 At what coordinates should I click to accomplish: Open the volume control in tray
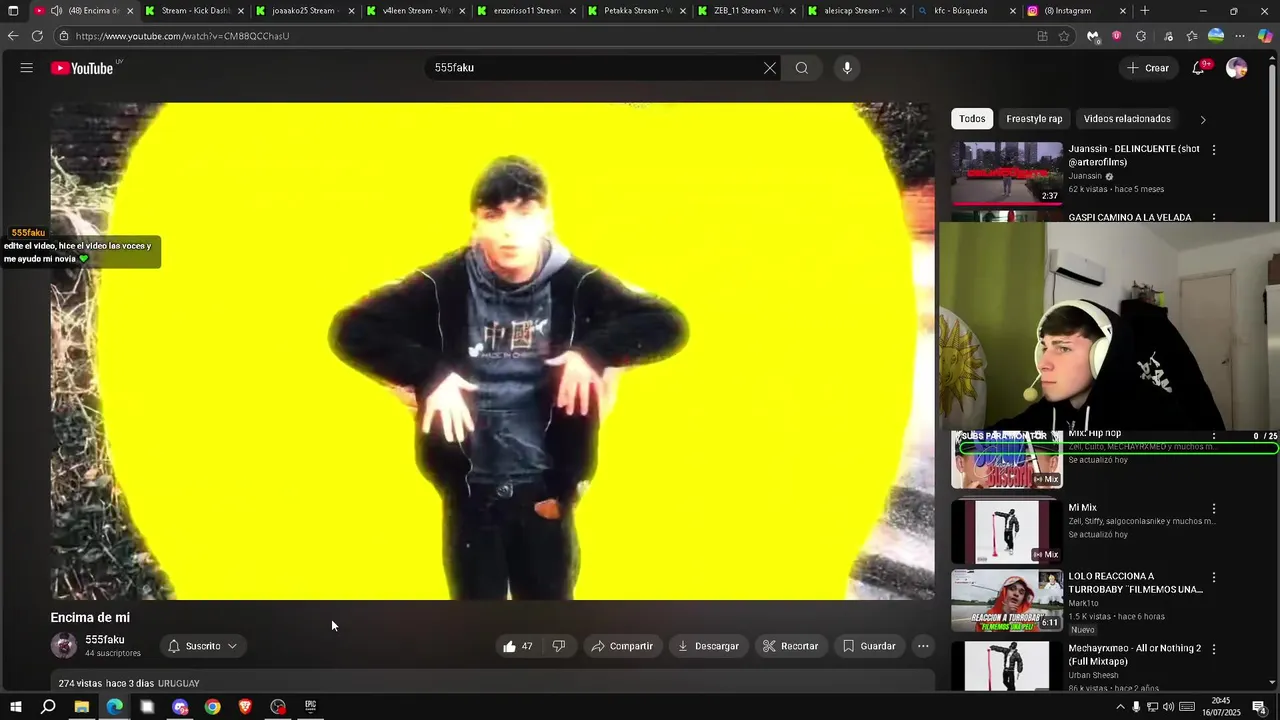click(1169, 707)
